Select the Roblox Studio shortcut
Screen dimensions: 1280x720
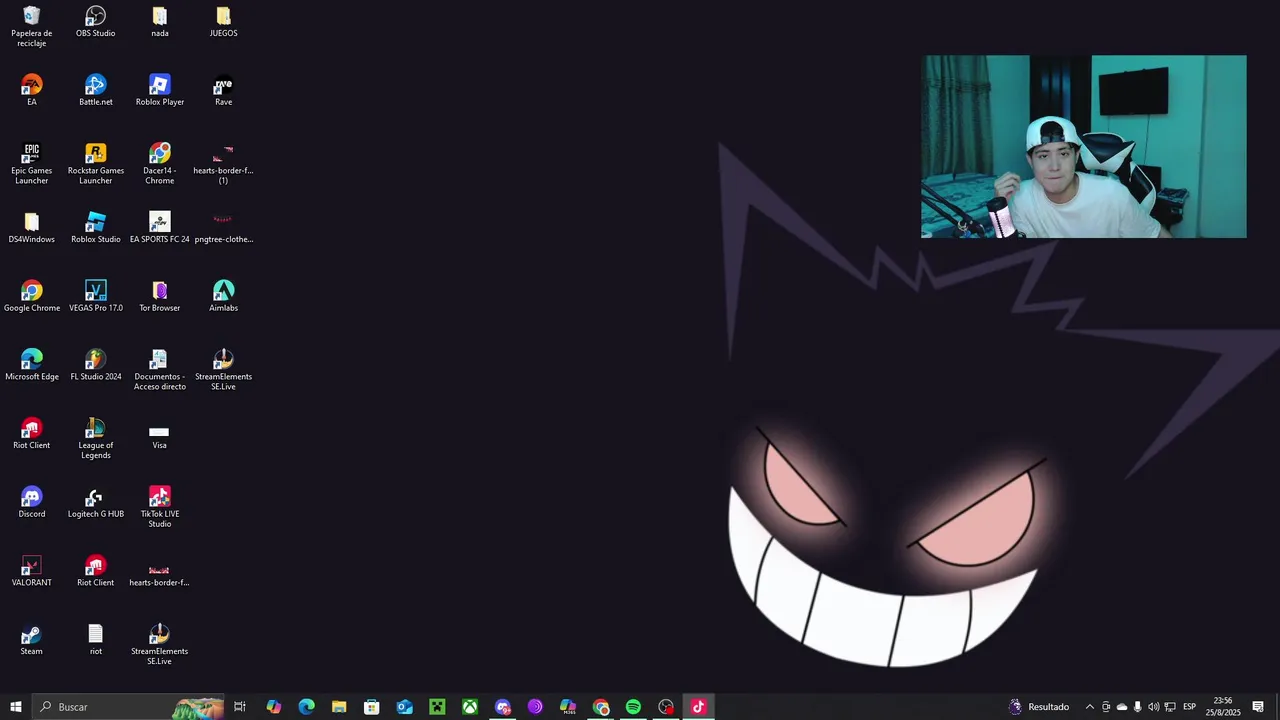(x=96, y=228)
